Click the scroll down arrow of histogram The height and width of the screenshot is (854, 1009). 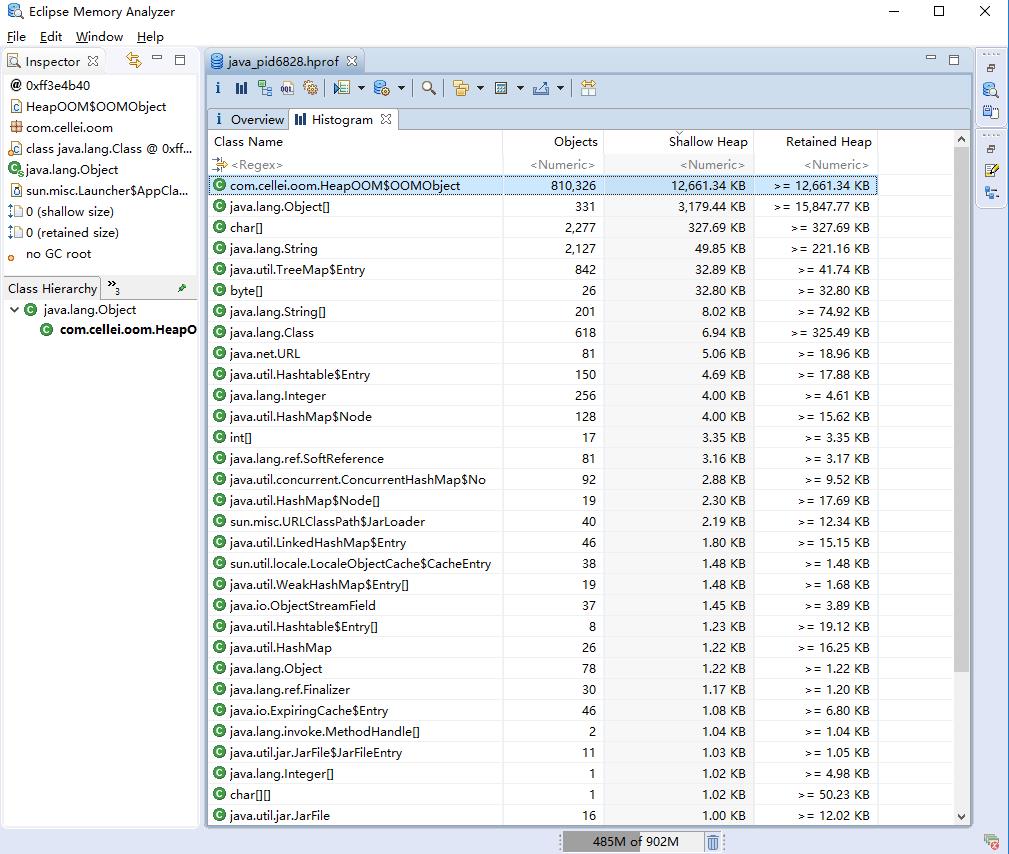[x=961, y=817]
